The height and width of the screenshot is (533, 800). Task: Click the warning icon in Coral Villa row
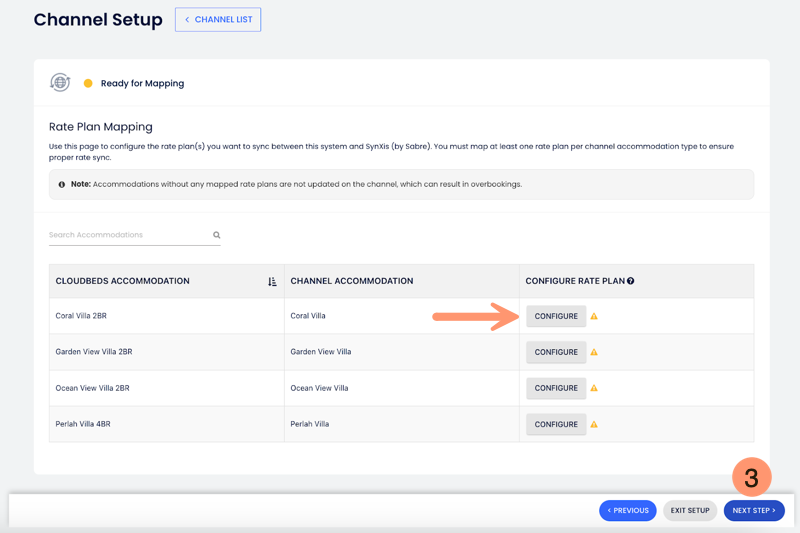(x=594, y=316)
